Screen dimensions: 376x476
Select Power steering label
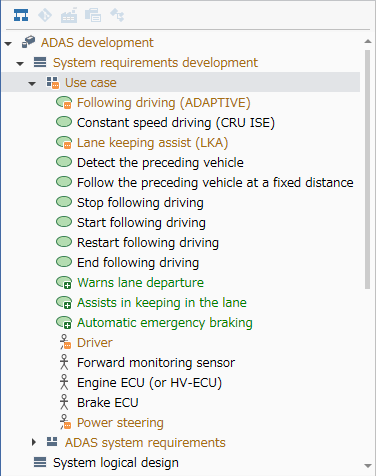[120, 423]
